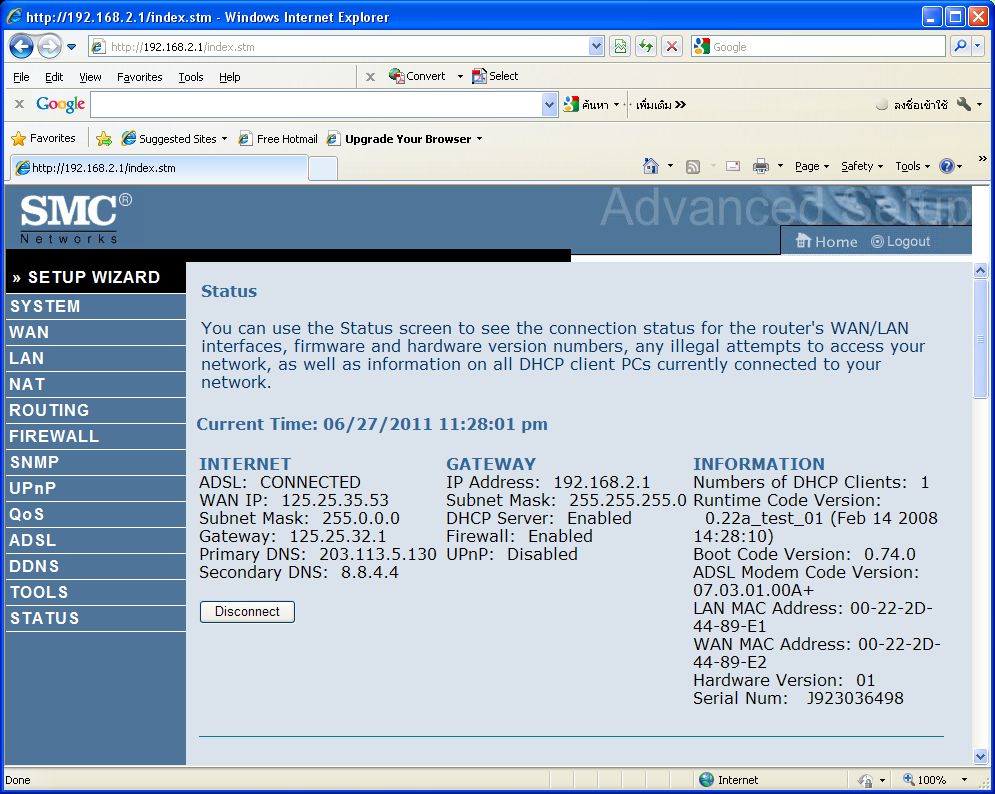Open the ROUTING sidebar section
995x794 pixels.
click(95, 410)
